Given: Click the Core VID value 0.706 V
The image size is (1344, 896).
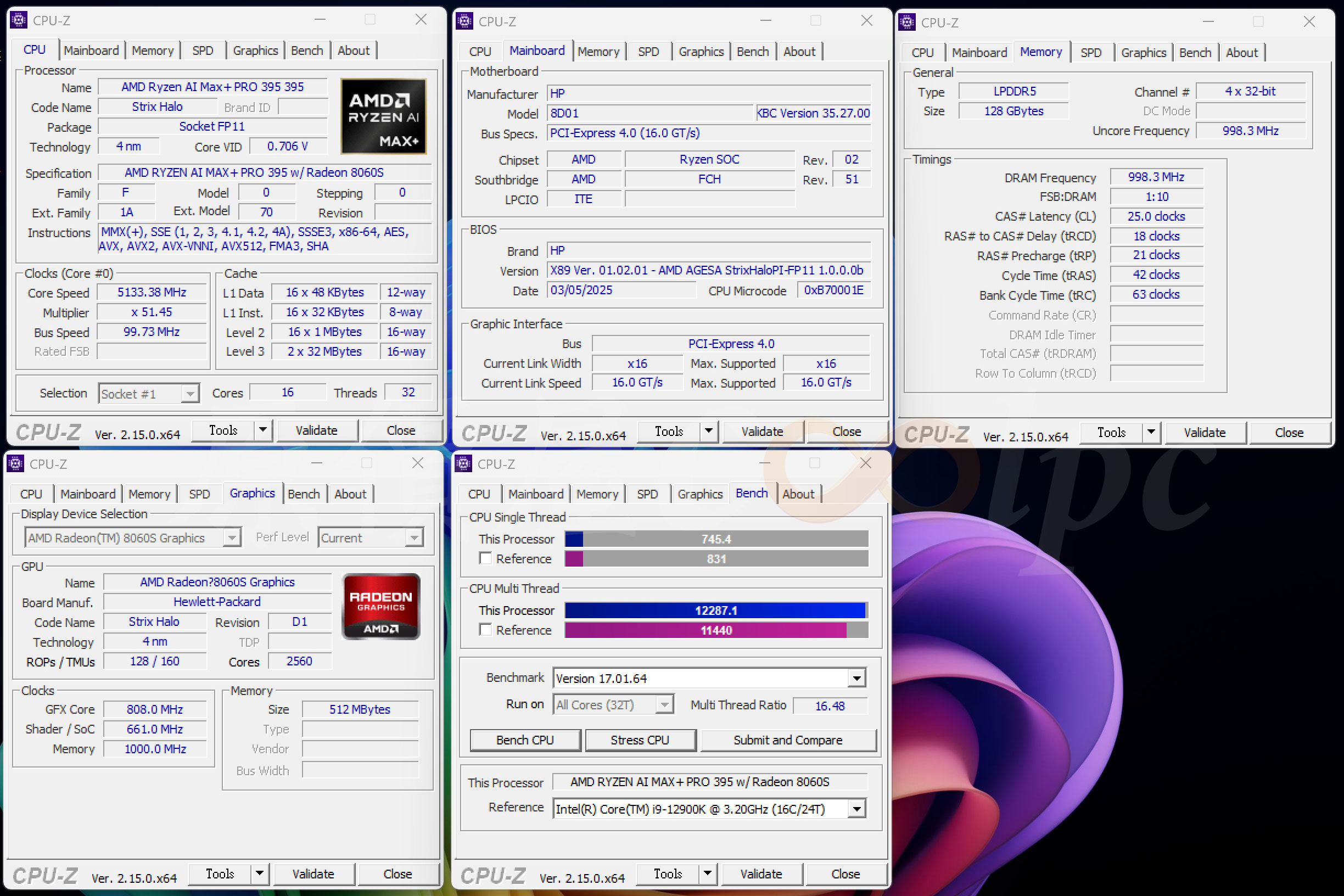Looking at the screenshot, I should point(288,146).
